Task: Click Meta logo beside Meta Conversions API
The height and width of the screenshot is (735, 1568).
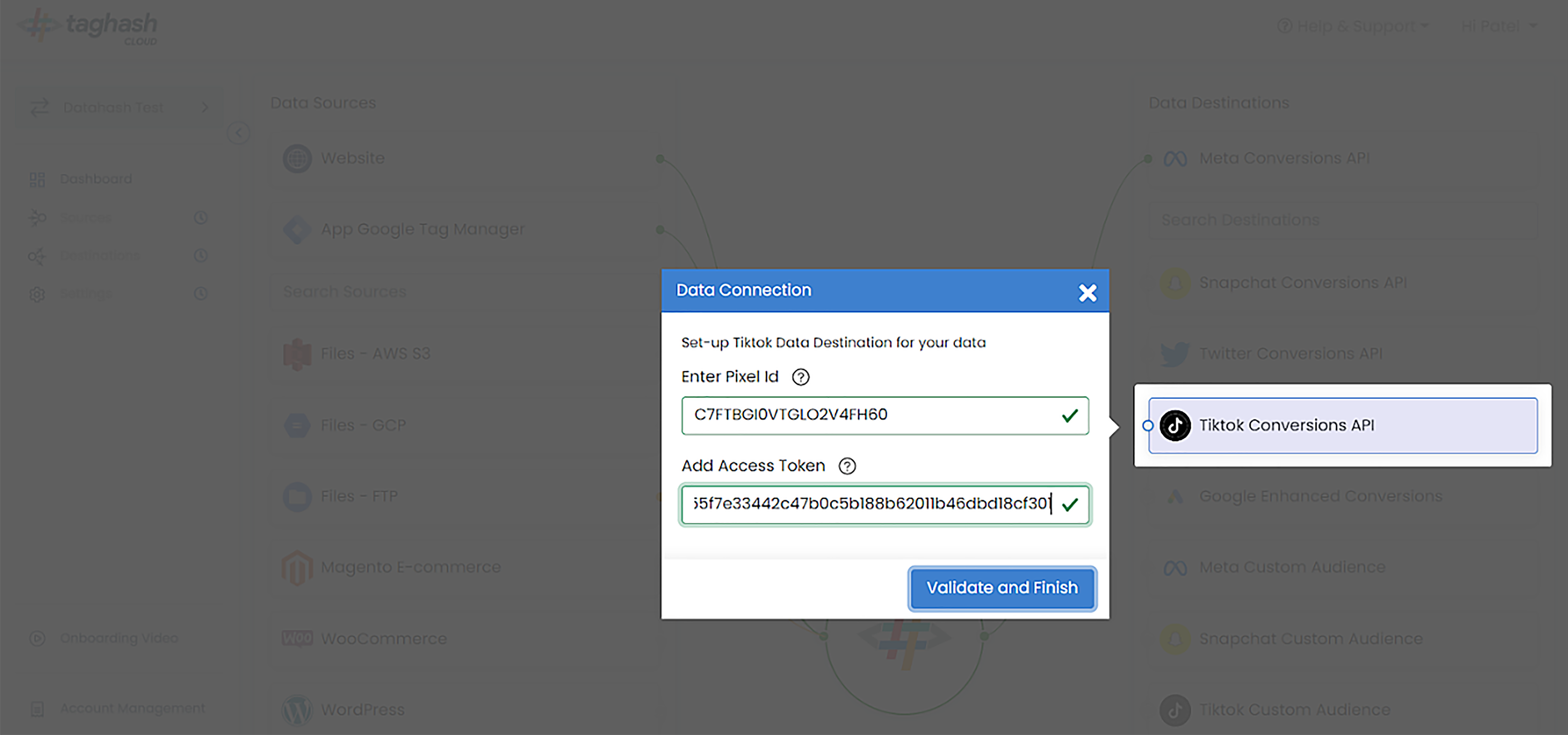Action: pyautogui.click(x=1175, y=159)
